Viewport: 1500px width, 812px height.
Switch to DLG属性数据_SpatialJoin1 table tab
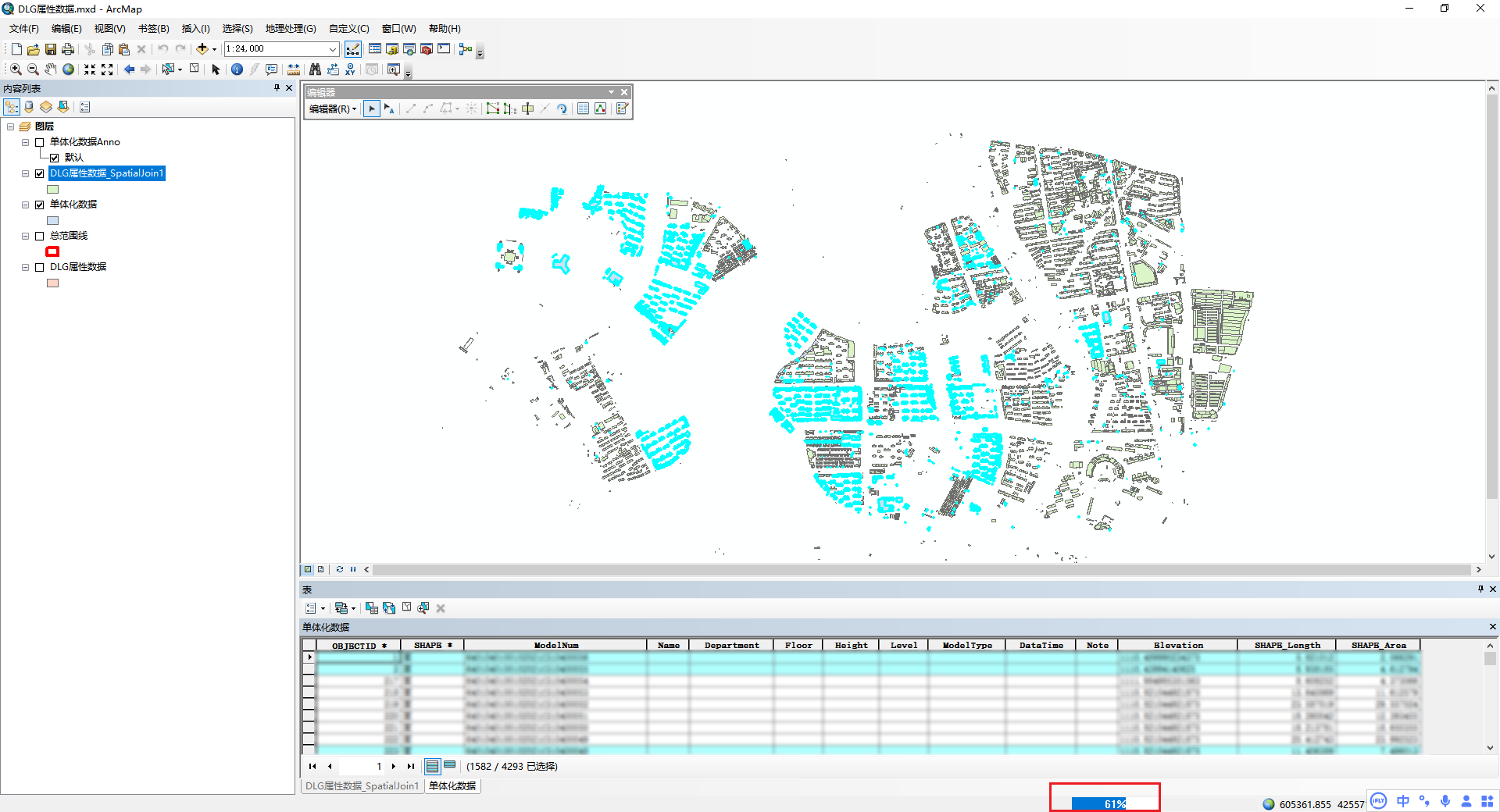click(362, 786)
